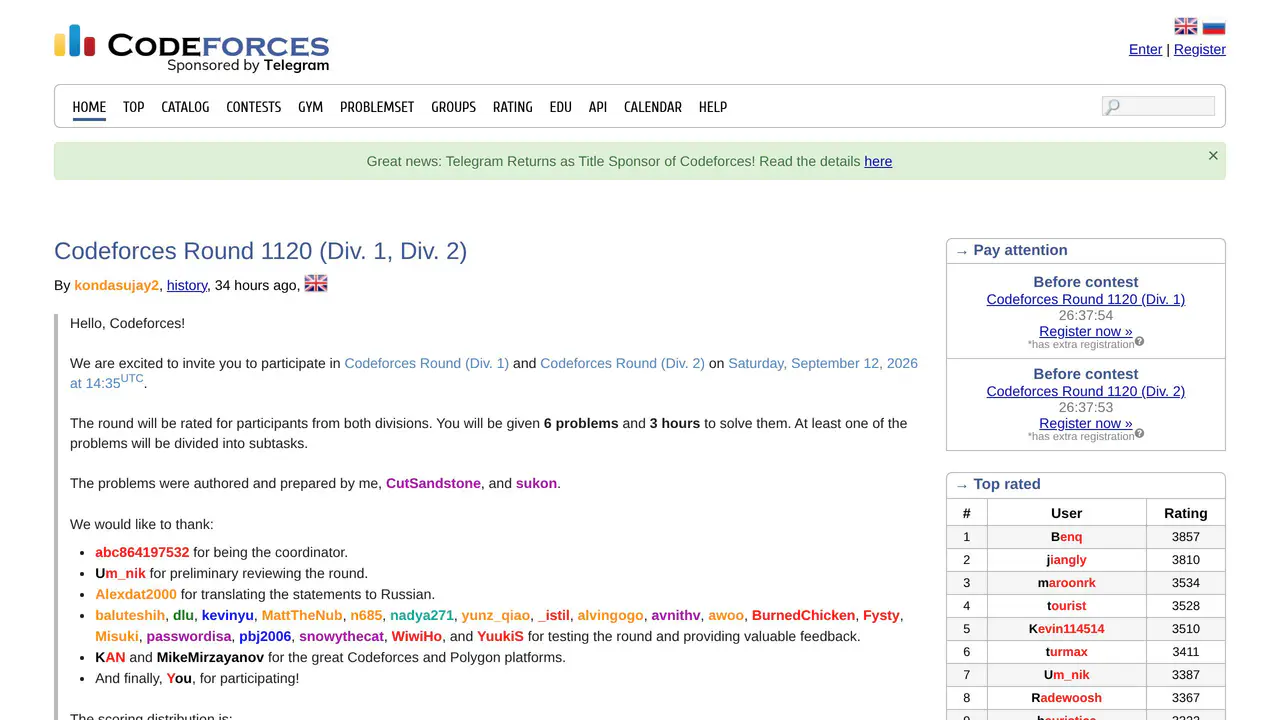
Task: Open KAN profile link
Action: [x=110, y=657]
